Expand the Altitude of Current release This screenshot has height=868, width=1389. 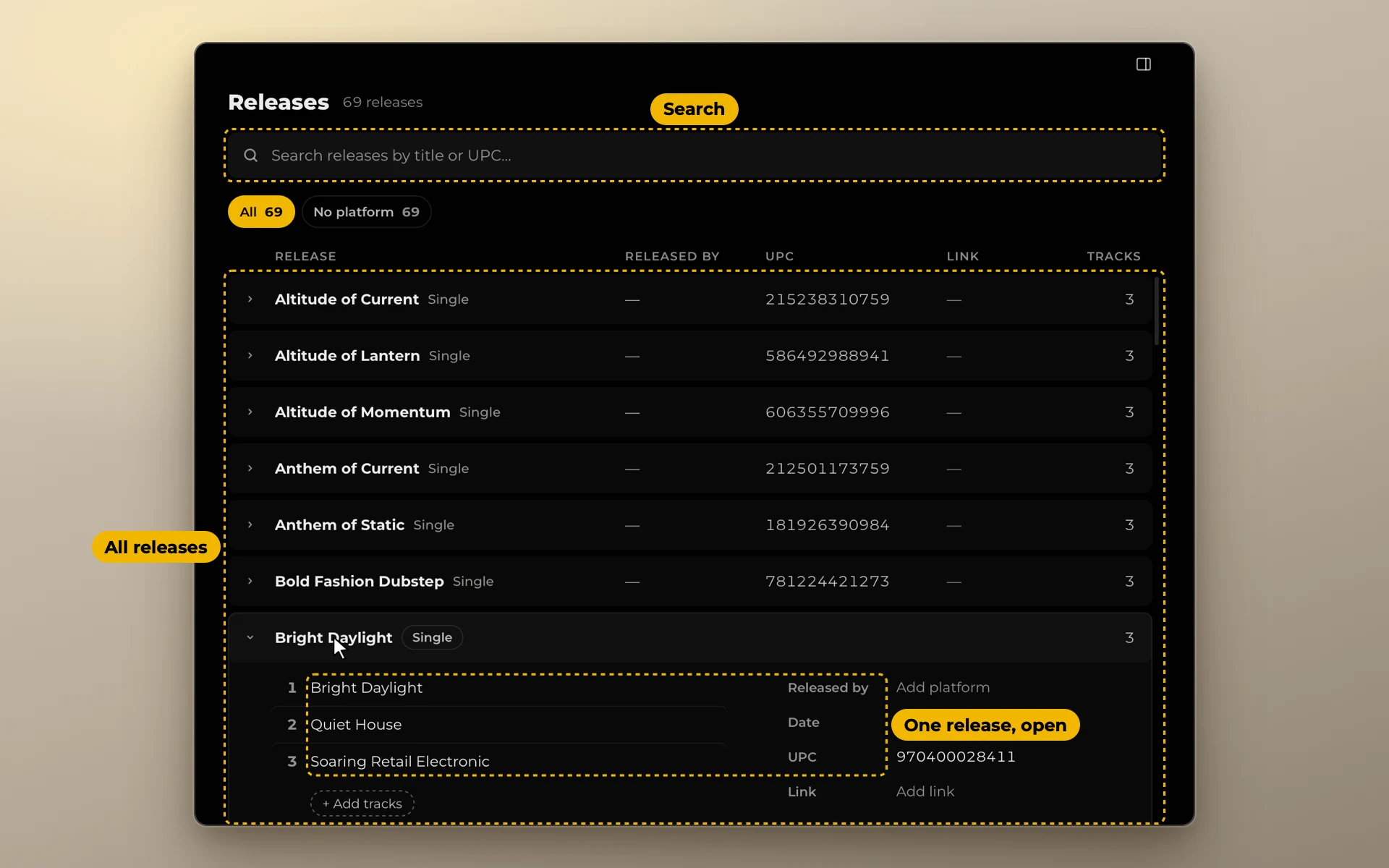250,299
